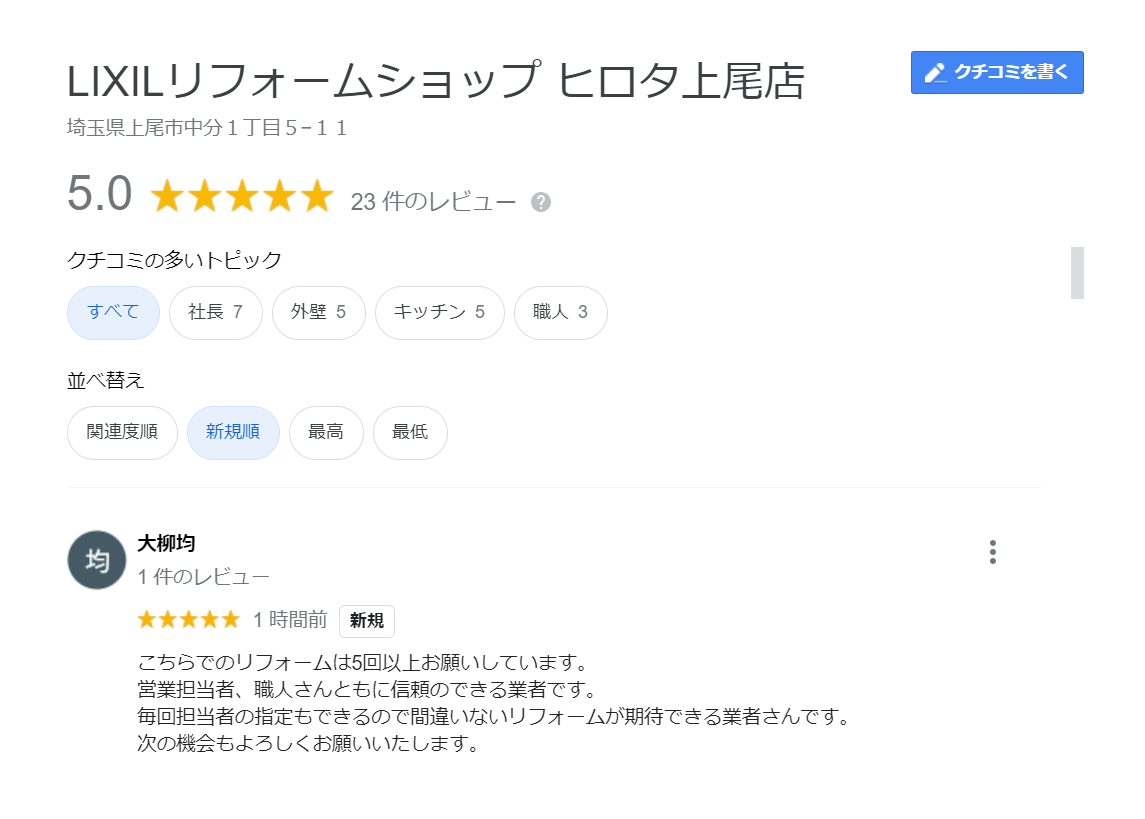
Task: Filter reviews by 社長 topic
Action: 216,312
